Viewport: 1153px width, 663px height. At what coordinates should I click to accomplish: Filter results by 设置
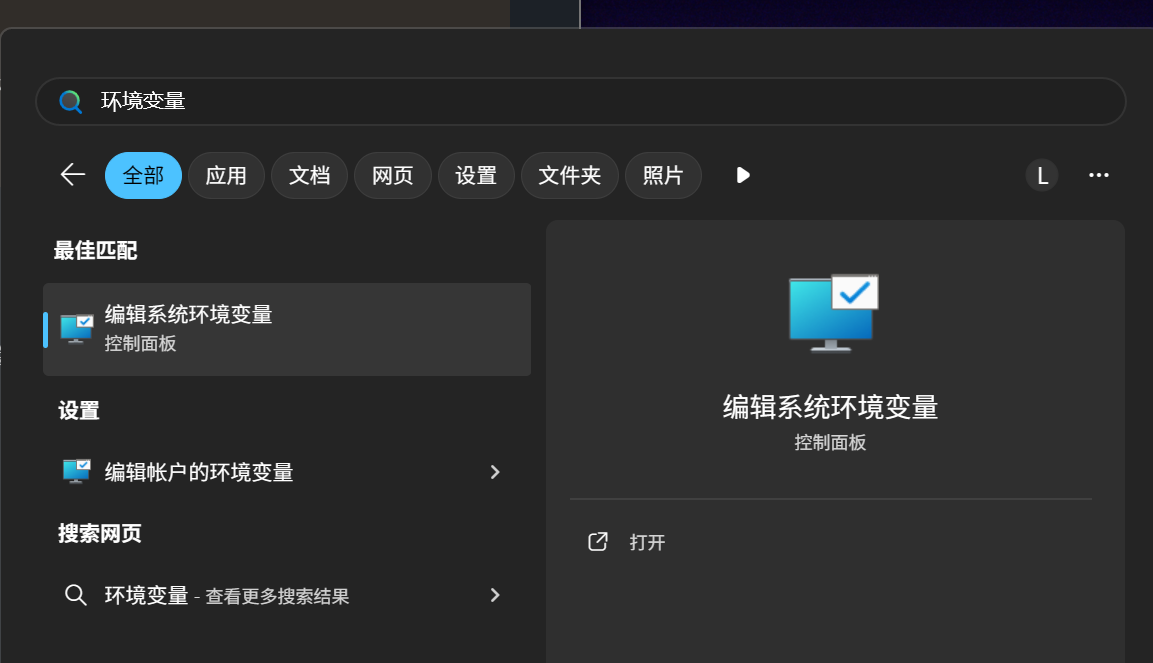[476, 176]
